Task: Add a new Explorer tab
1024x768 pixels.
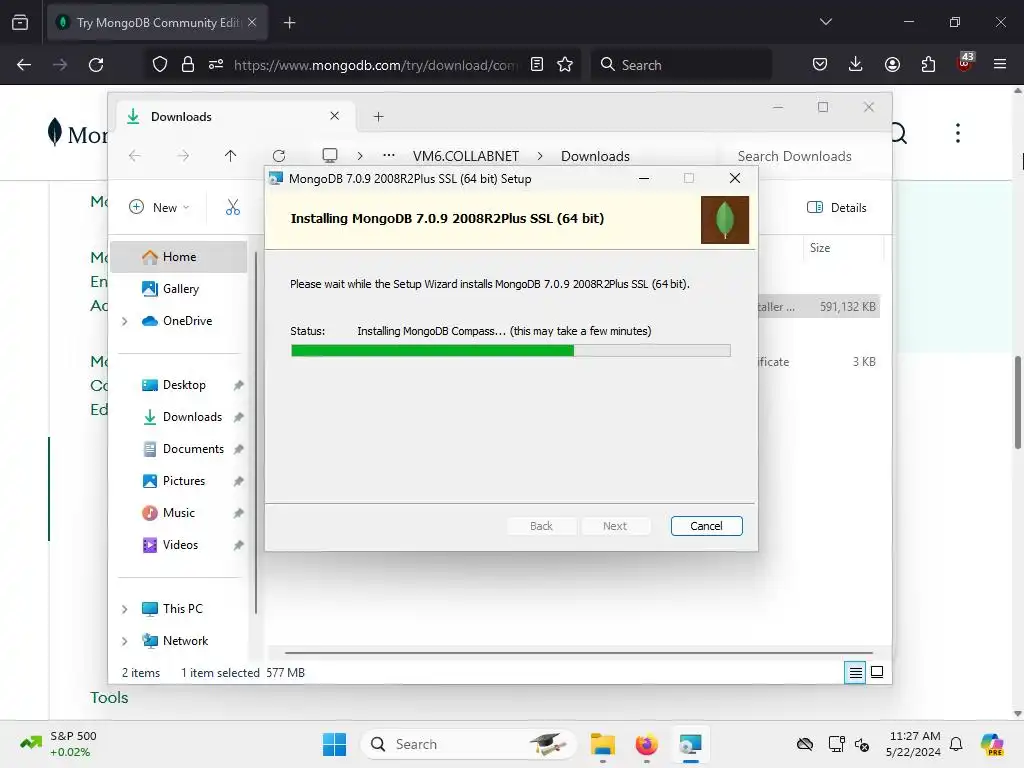Action: click(x=378, y=116)
